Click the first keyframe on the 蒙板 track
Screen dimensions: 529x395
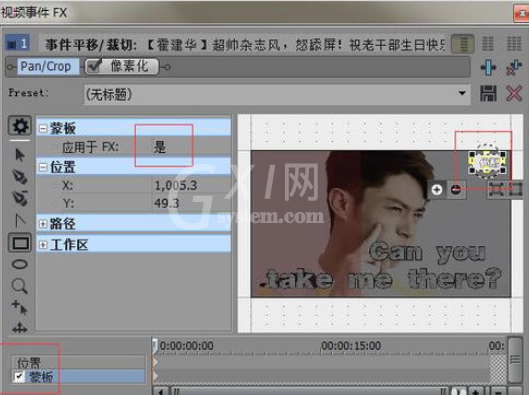point(155,376)
